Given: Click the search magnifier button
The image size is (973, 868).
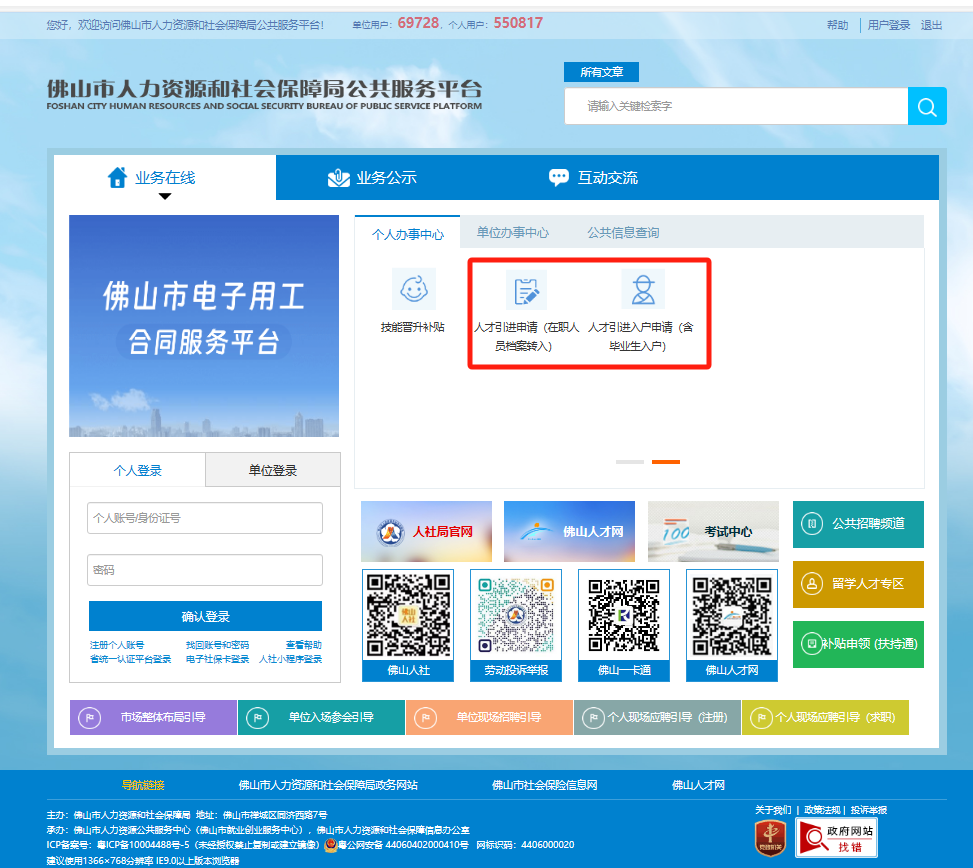Looking at the screenshot, I should tap(927, 106).
